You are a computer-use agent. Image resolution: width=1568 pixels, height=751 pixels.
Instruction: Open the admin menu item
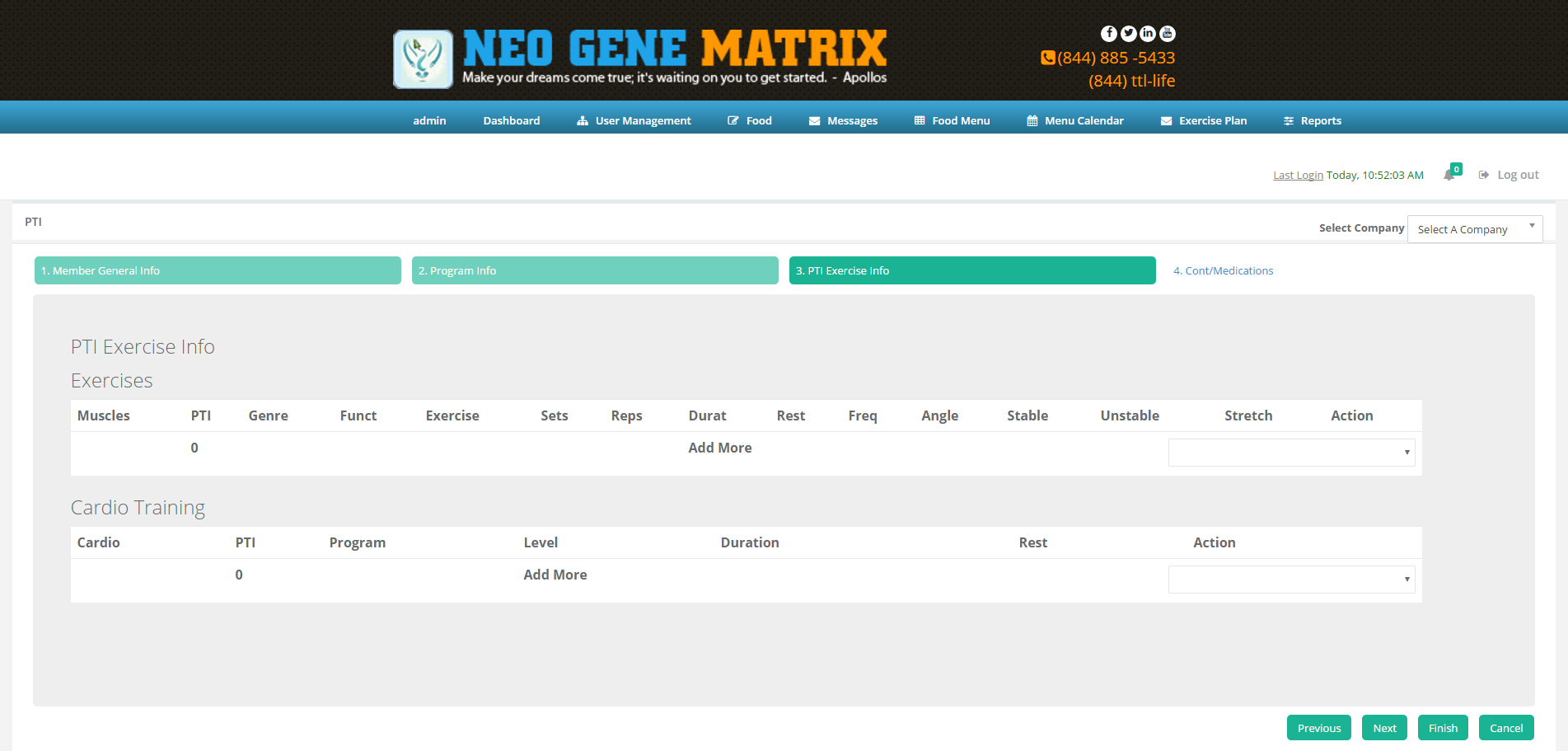point(430,121)
